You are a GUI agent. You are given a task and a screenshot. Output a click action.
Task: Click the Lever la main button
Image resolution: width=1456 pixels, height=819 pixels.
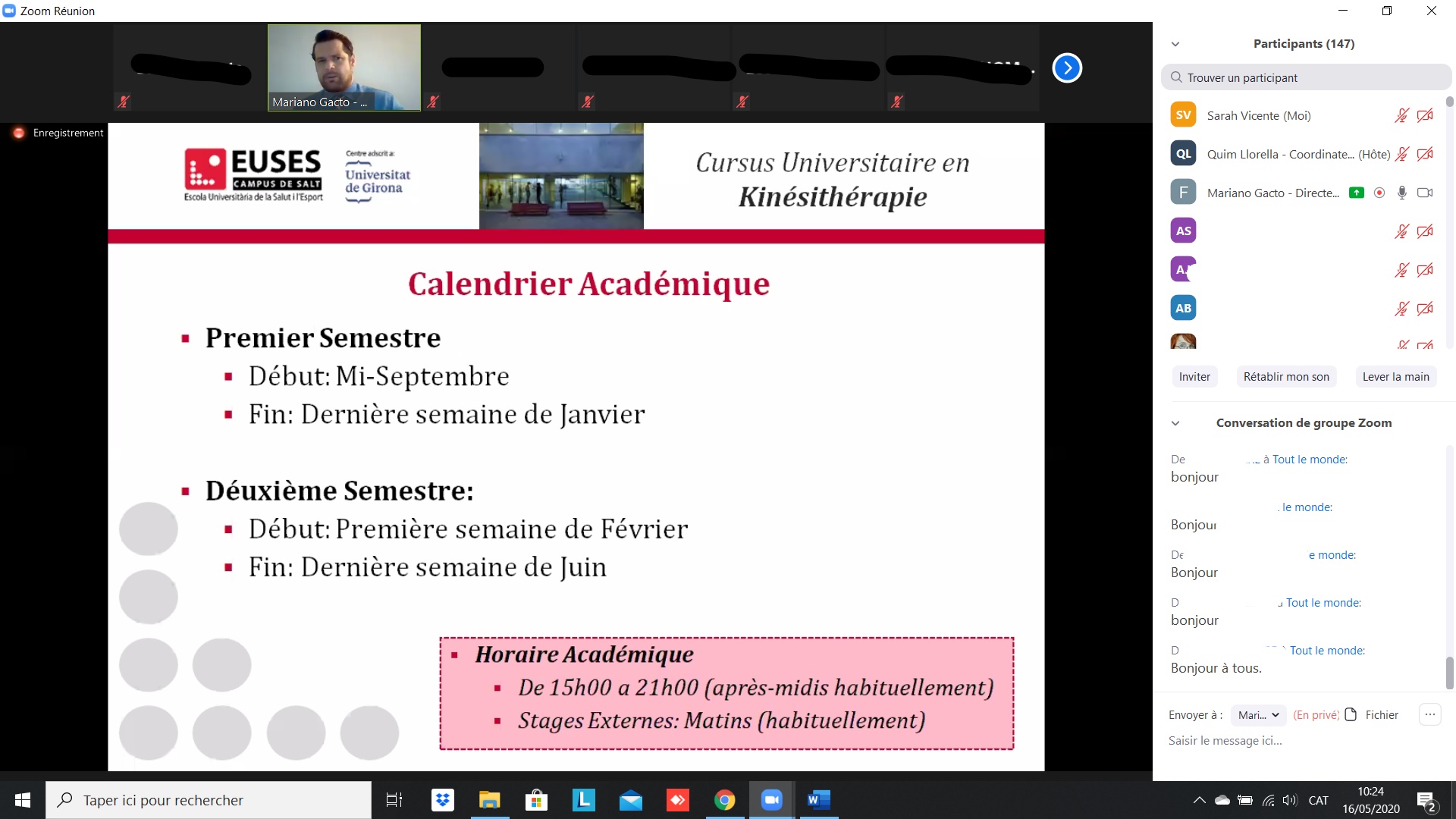[1395, 377]
